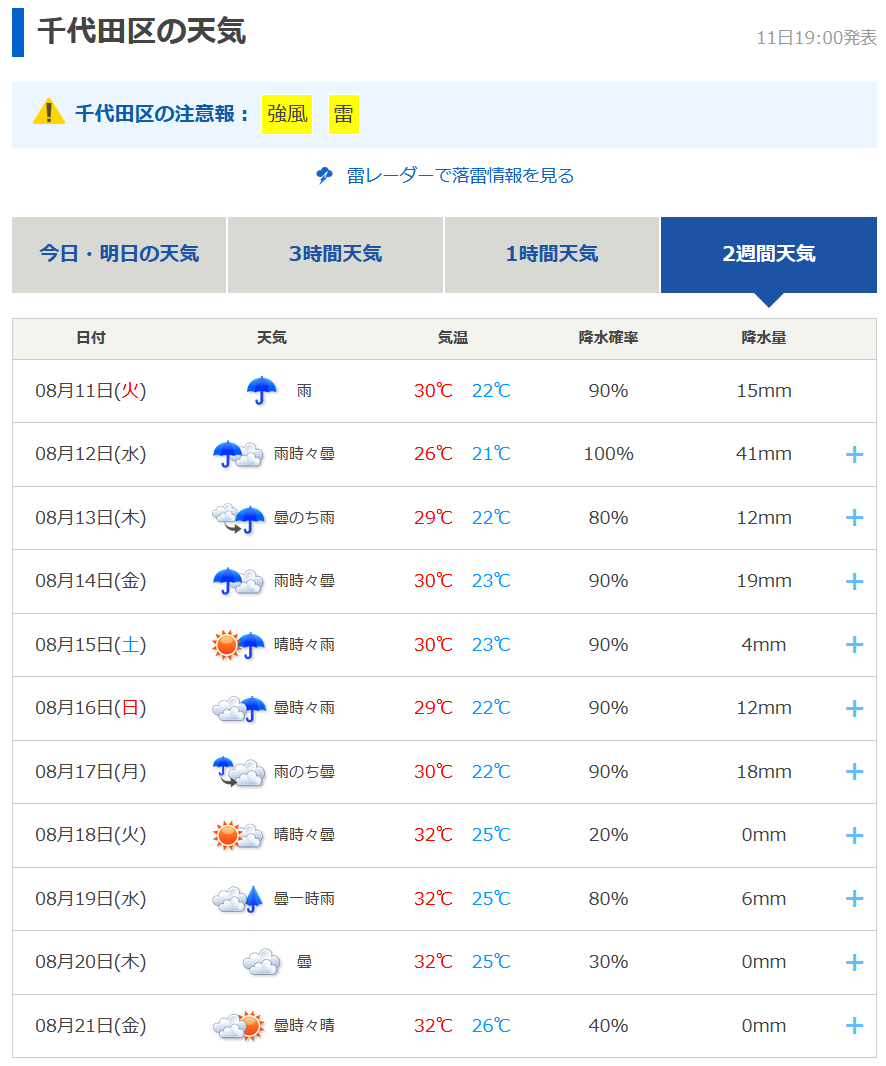Image resolution: width=886 pixels, height=1066 pixels.
Task: Click the sun-and-umbrella icon for 08月15日
Action: point(238,644)
